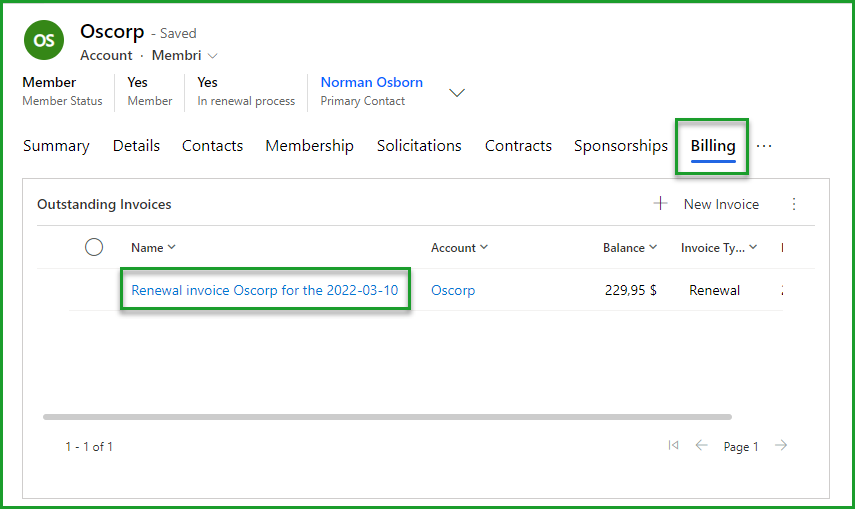Open the overflow tabs ellipsis menu
This screenshot has height=509, width=855.
pos(764,146)
